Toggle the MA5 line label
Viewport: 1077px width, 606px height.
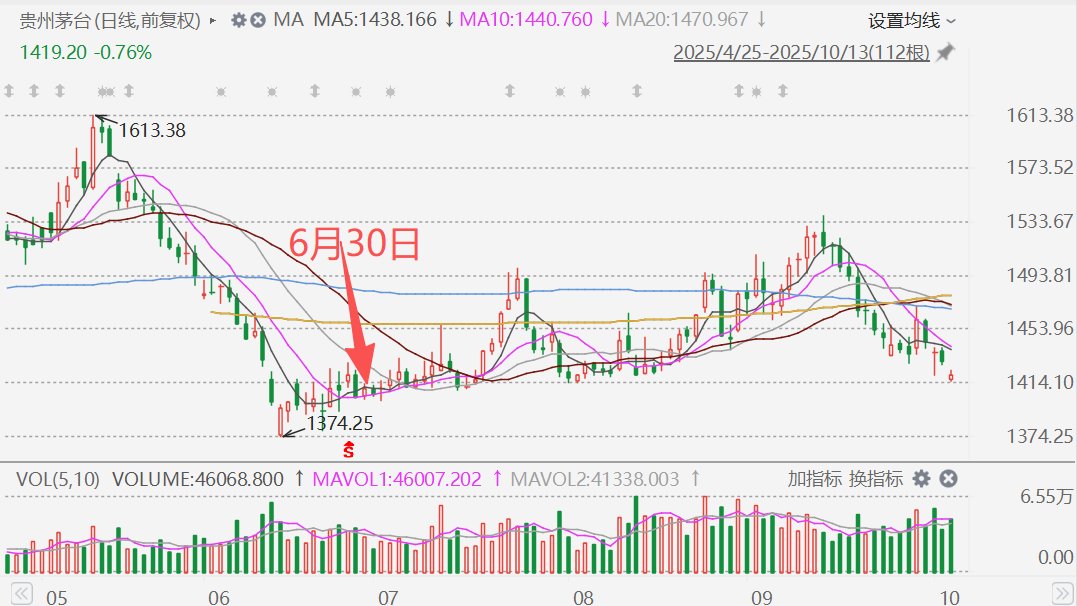[x=376, y=20]
